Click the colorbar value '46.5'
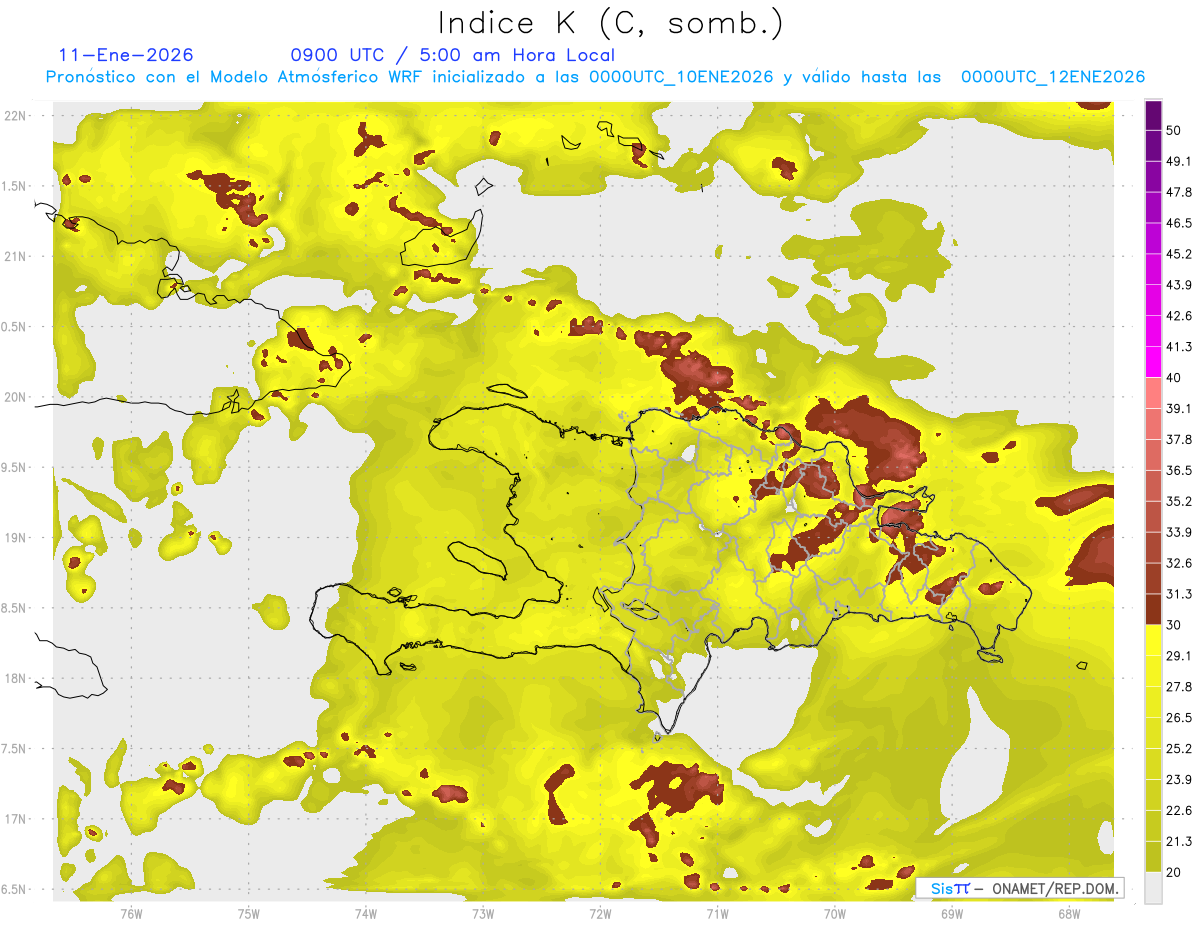 (x=1179, y=223)
